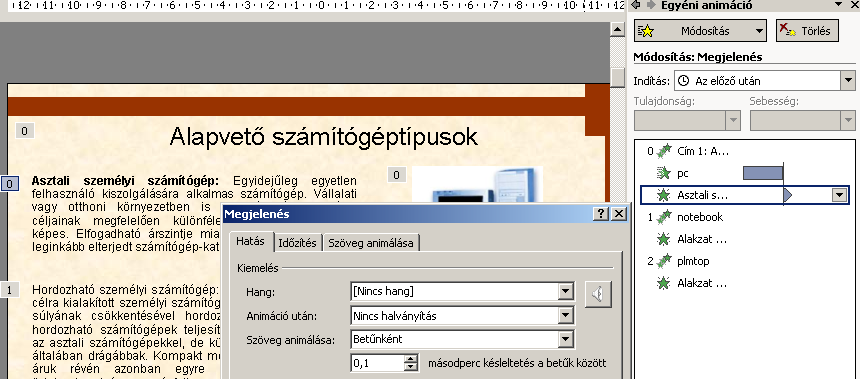Click the star icon of Asztali s... entry
This screenshot has height=379, width=860.
pos(664,195)
